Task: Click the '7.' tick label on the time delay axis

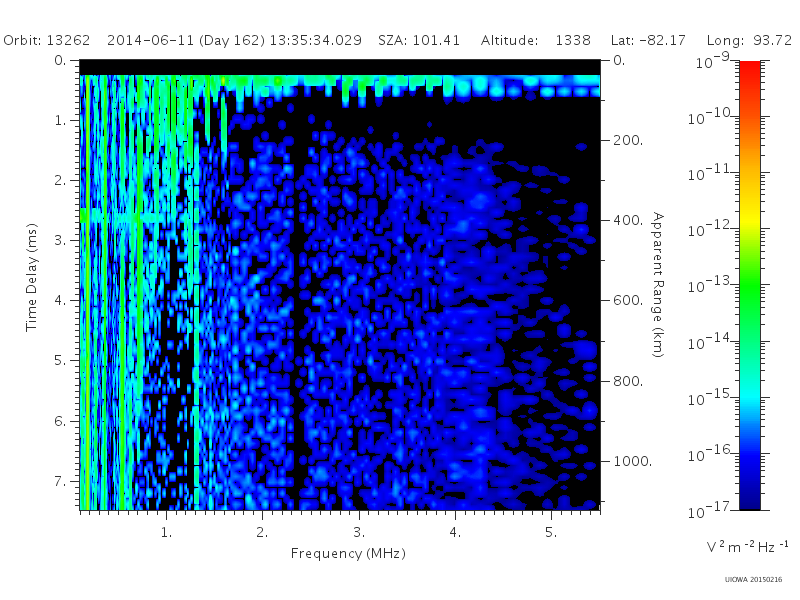Action: (x=60, y=481)
